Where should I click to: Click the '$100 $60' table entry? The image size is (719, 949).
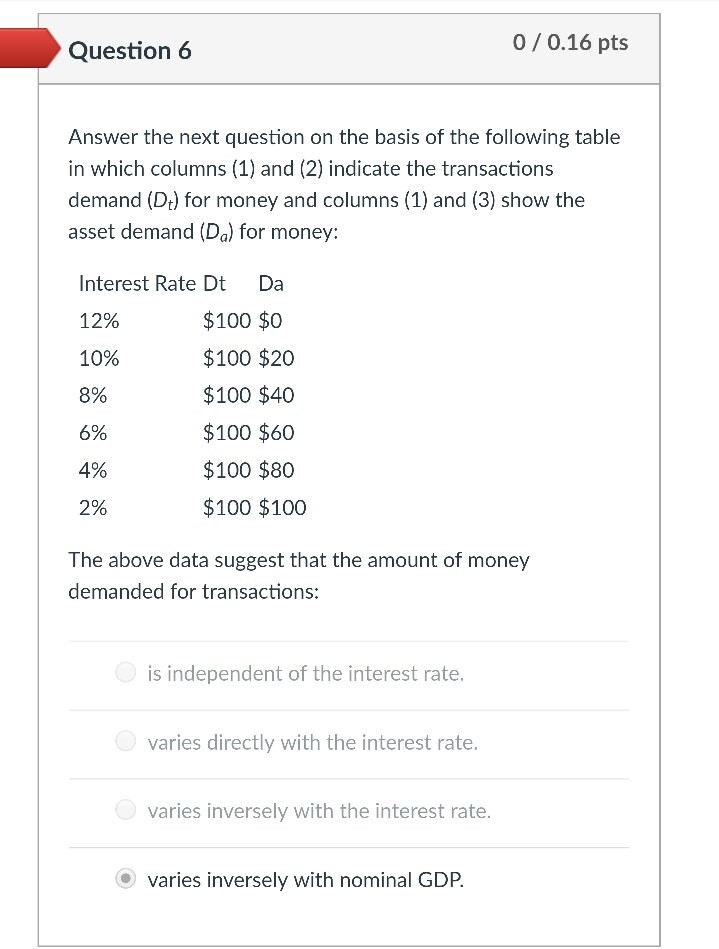(248, 432)
